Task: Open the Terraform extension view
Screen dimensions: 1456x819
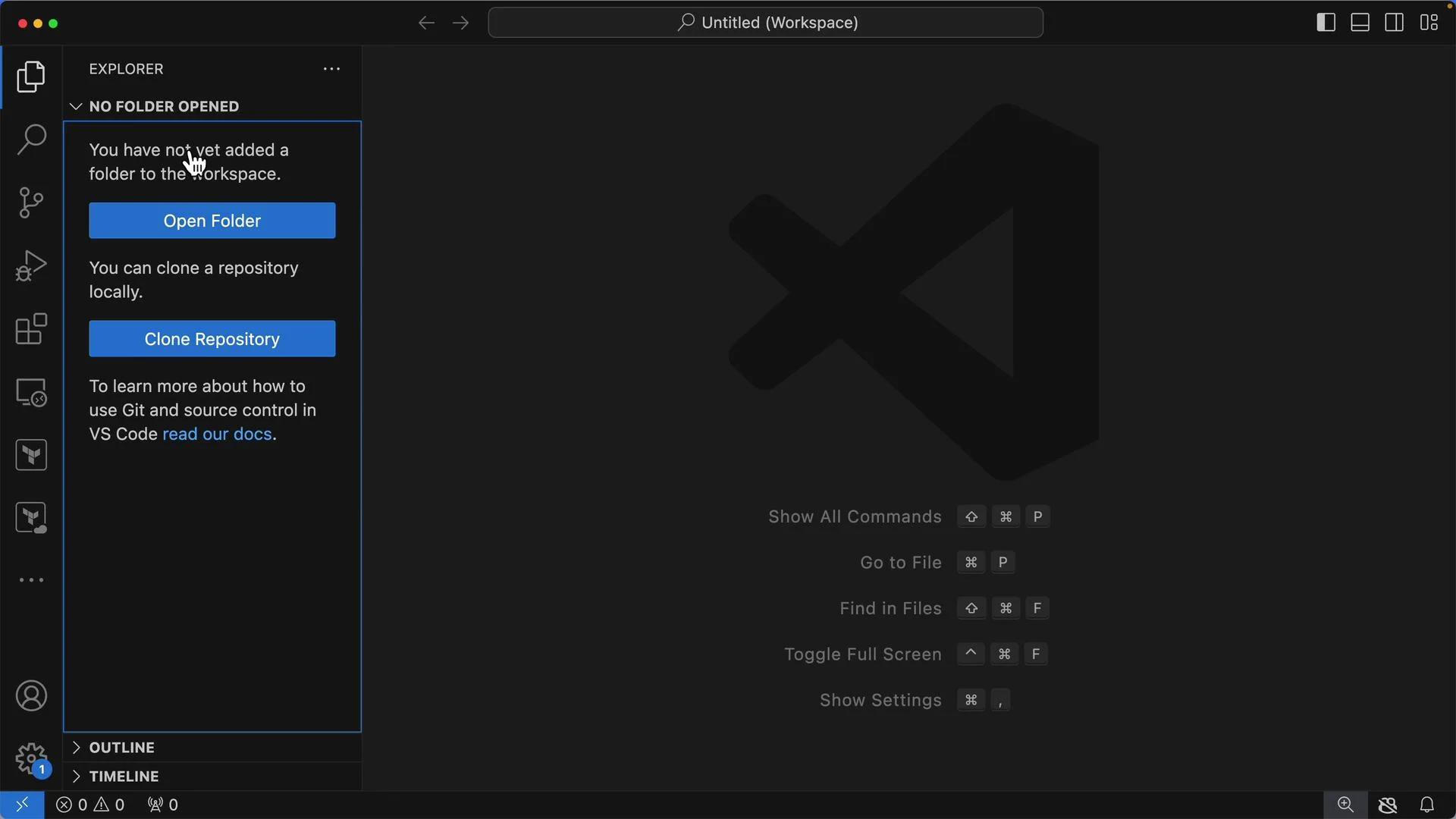Action: [31, 455]
